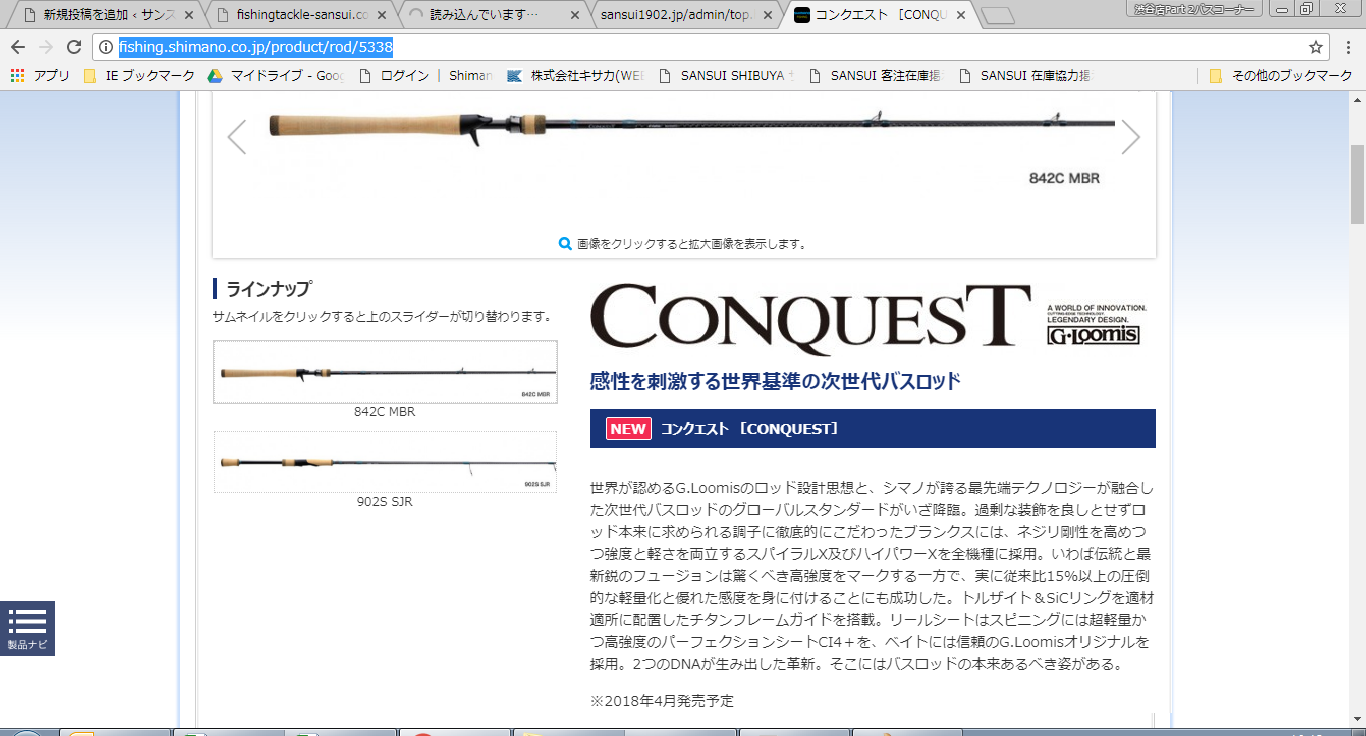Show previous rod image in slider
Image resolution: width=1366 pixels, height=736 pixels.
point(236,137)
